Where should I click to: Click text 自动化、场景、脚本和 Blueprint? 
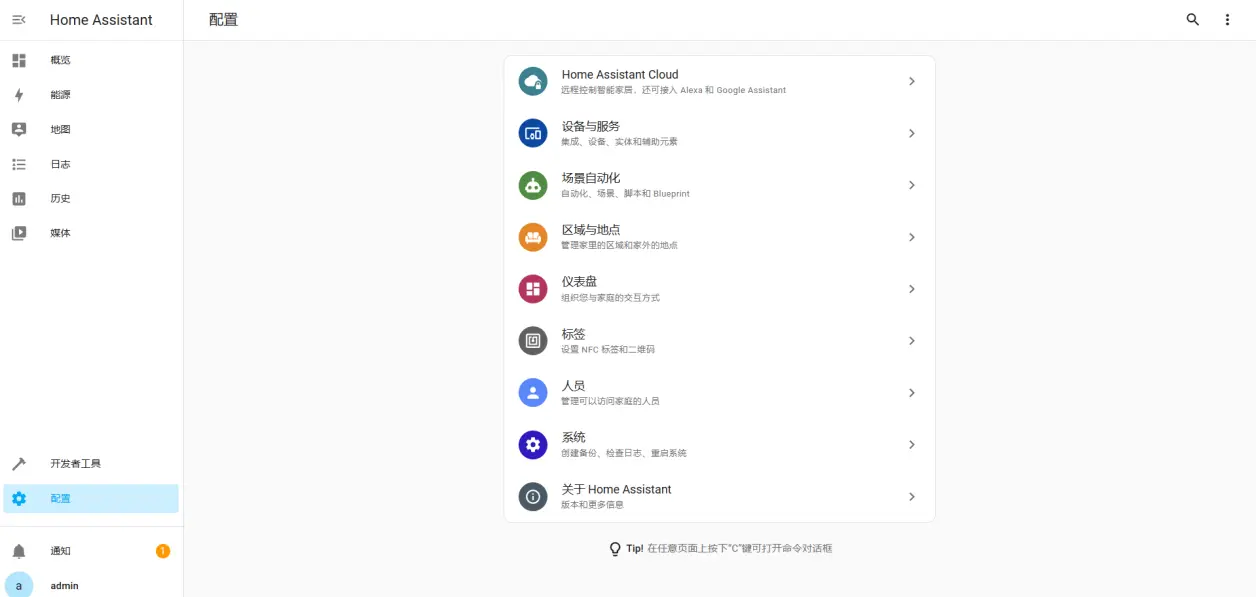[626, 194]
